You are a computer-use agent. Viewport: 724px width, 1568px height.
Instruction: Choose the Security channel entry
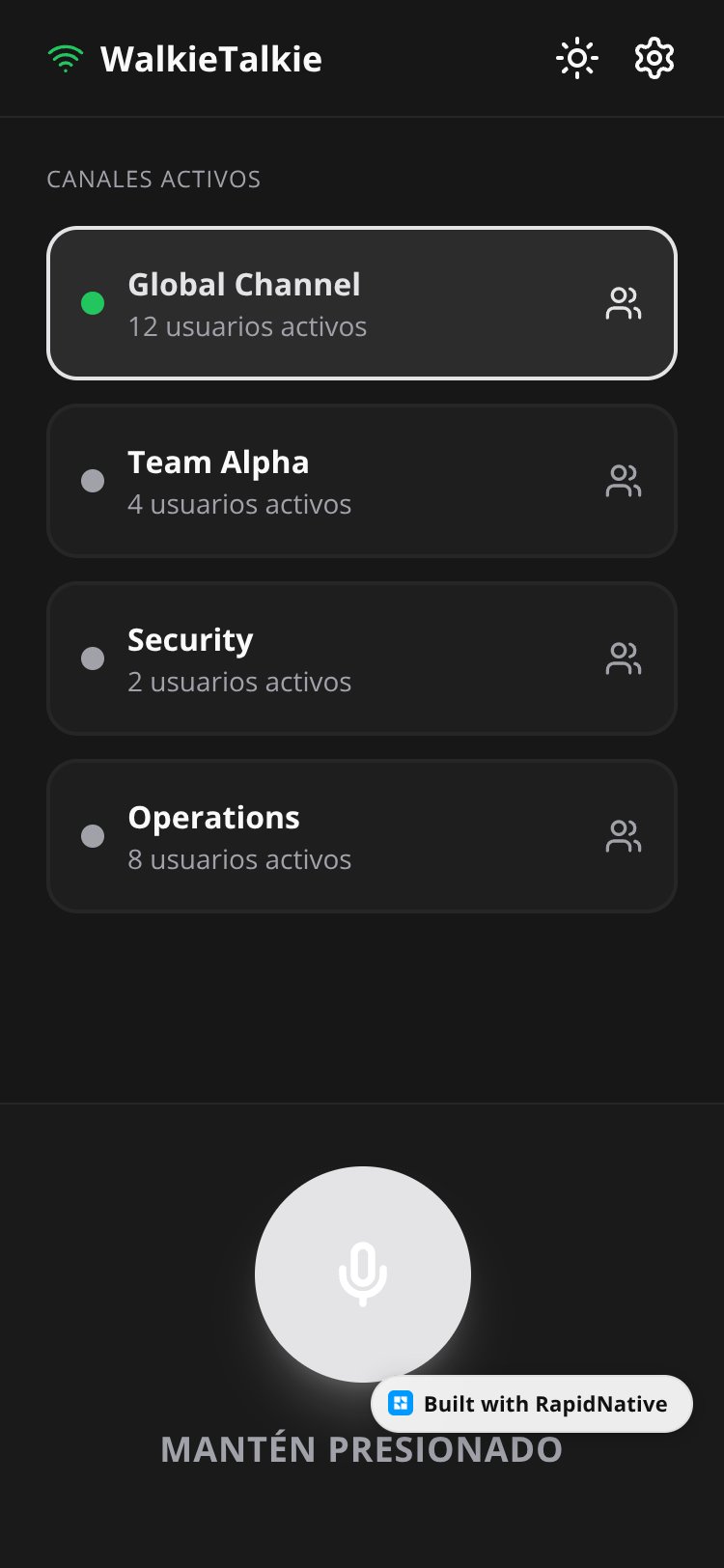pyautogui.click(x=362, y=658)
